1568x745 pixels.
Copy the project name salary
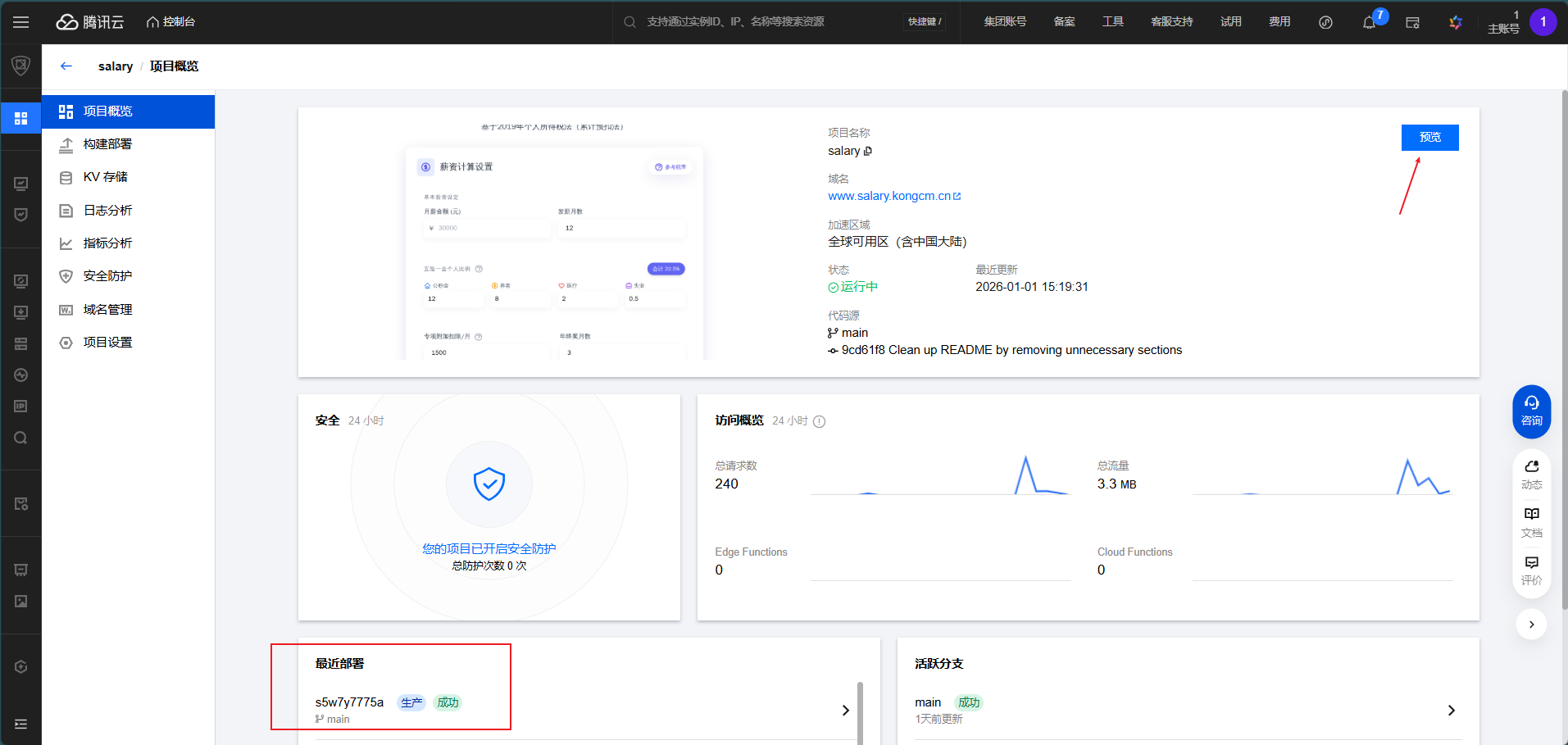coord(868,151)
